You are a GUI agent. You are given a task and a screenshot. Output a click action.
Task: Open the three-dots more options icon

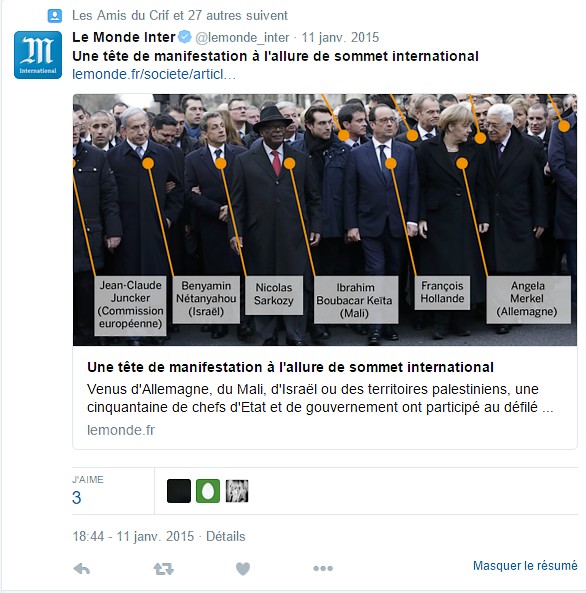(x=323, y=568)
